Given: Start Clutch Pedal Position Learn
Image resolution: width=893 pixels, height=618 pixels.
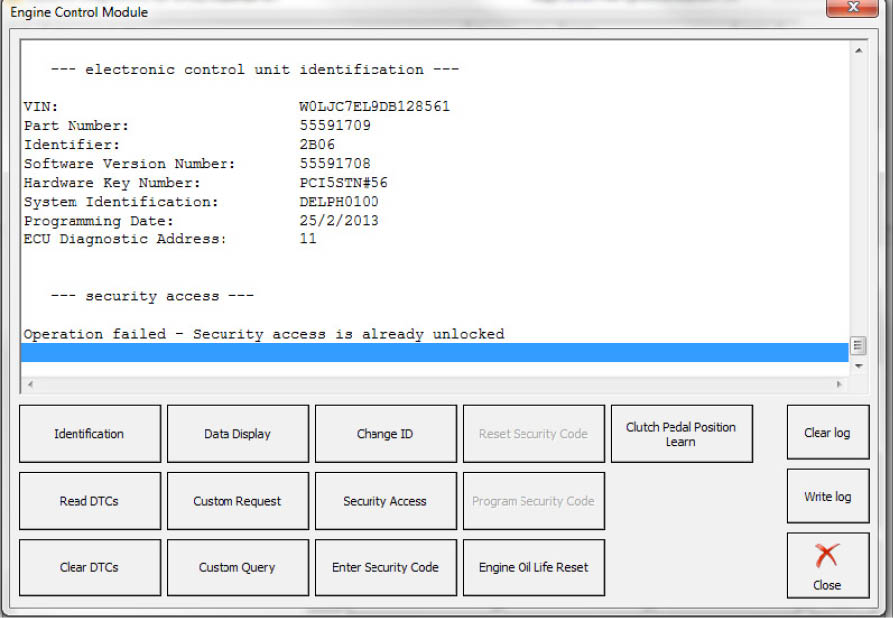Looking at the screenshot, I should 681,434.
